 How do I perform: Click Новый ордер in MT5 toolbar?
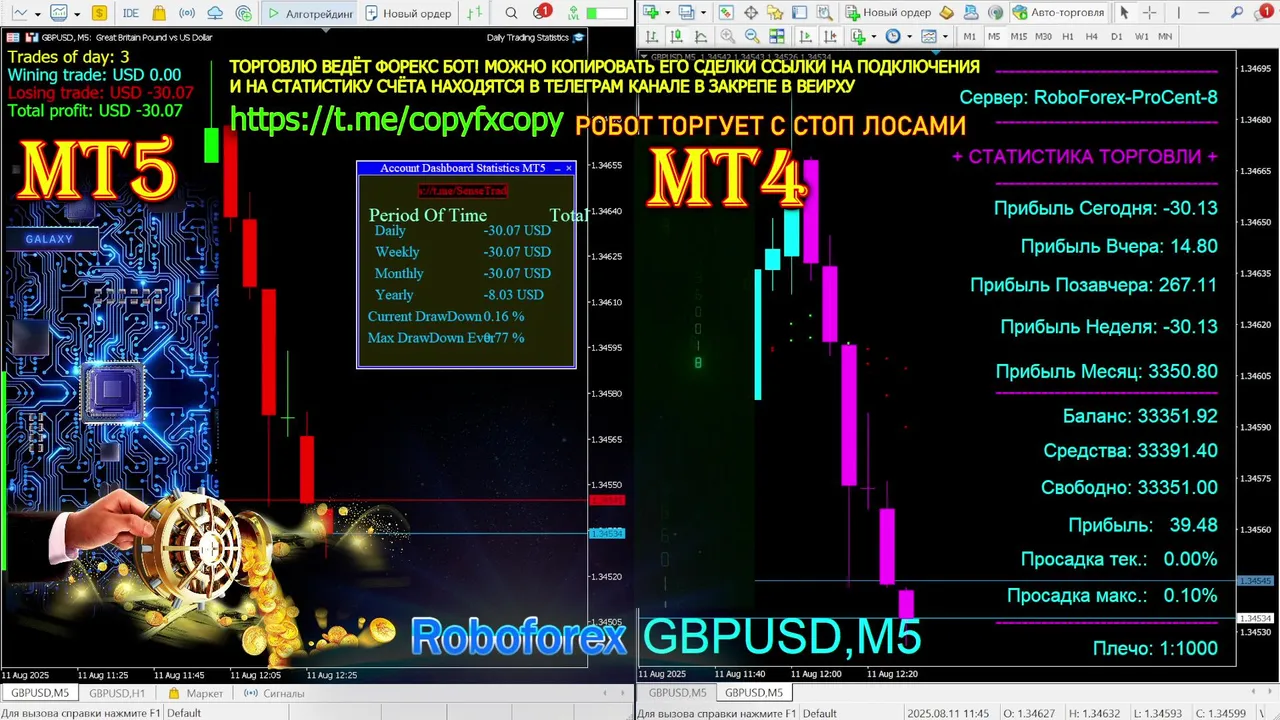[408, 13]
